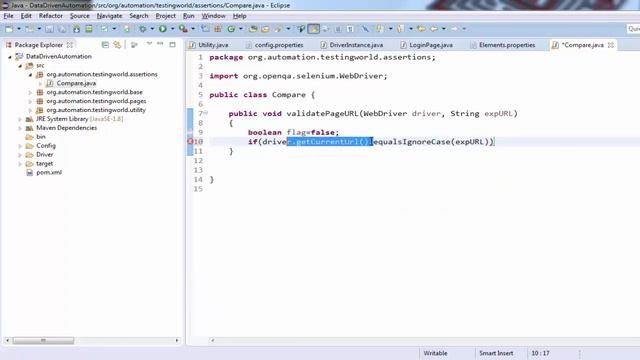Image resolution: width=640 pixels, height=360 pixels.
Task: Open the Debug dropdown arrow
Action: pyautogui.click(x=152, y=29)
